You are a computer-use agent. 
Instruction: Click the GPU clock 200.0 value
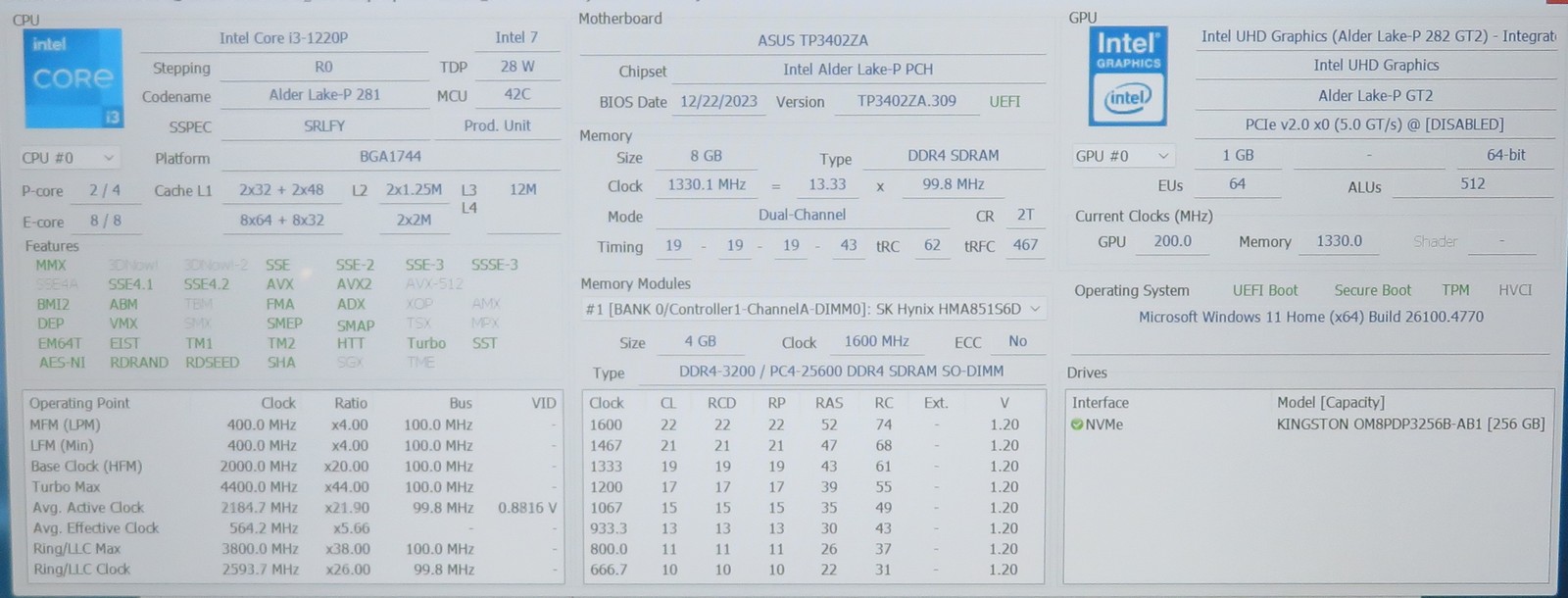point(1172,241)
